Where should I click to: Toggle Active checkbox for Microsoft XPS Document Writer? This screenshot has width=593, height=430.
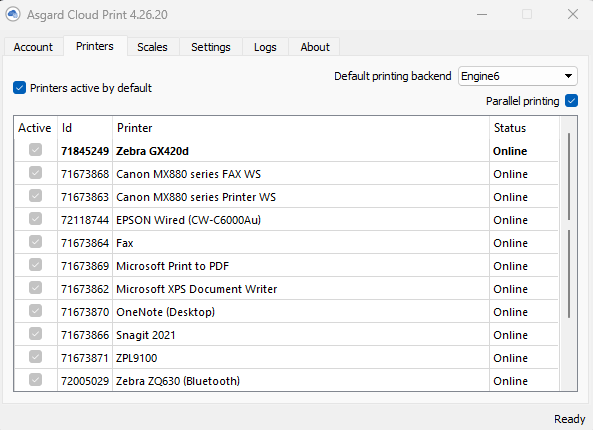36,288
